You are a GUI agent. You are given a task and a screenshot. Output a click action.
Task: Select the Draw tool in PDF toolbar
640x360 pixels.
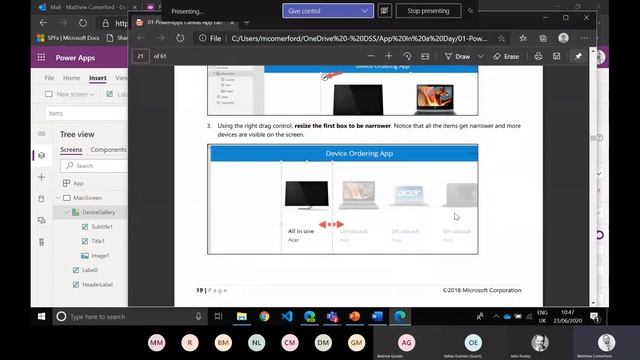click(x=458, y=56)
